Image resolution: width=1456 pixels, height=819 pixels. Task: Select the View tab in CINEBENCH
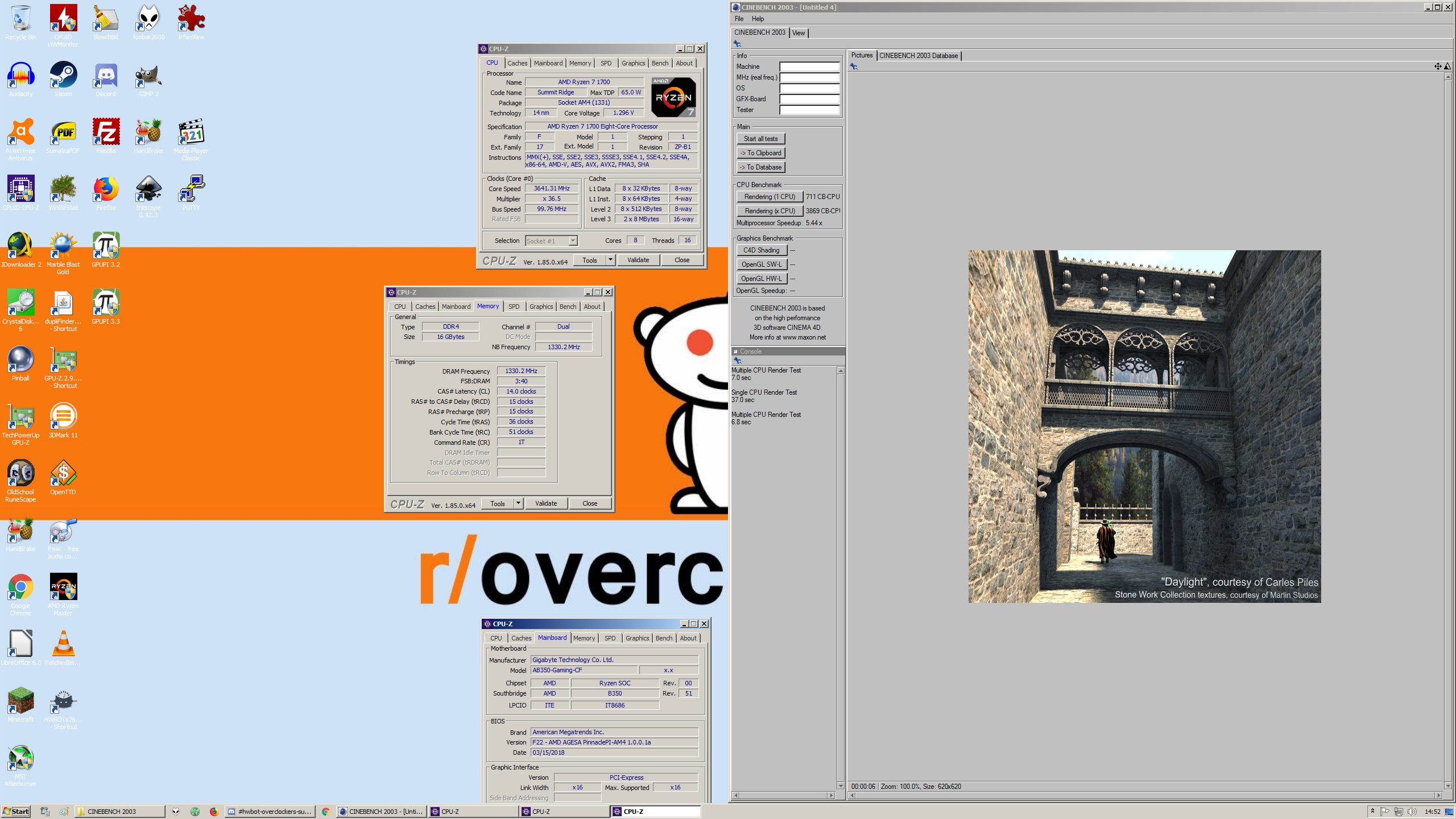[799, 33]
